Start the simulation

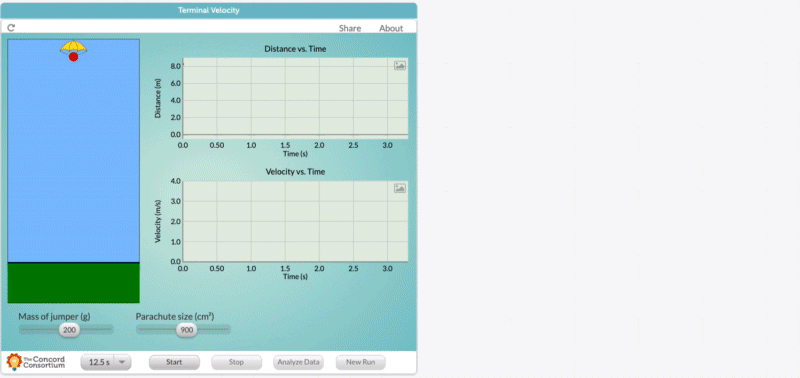coord(174,362)
